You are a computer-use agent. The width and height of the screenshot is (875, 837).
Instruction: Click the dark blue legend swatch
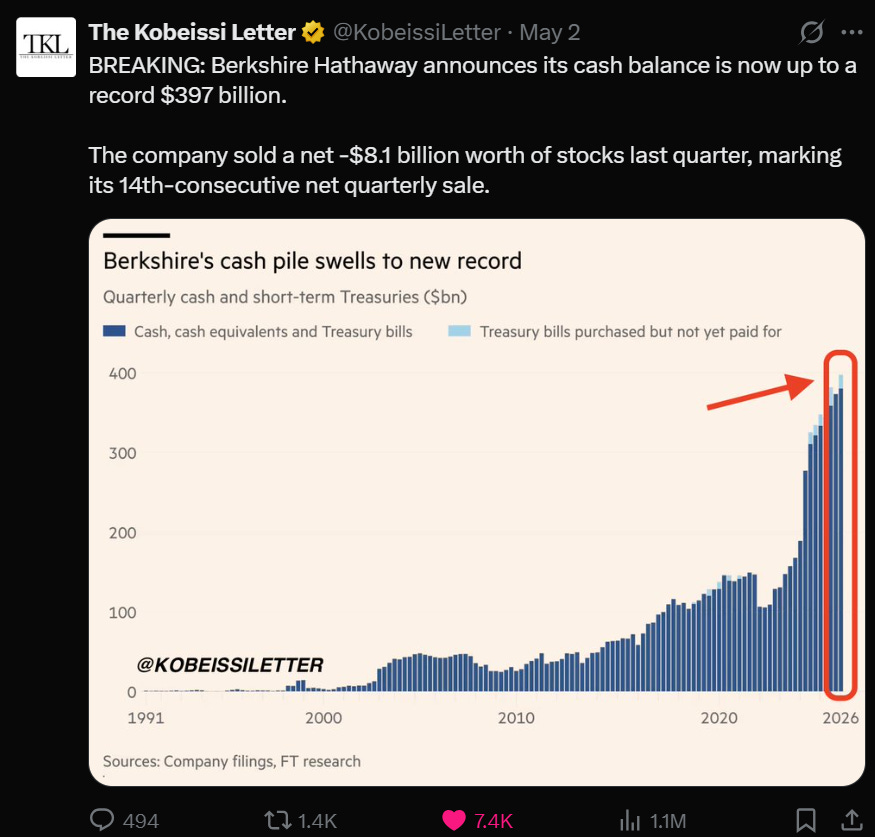point(114,331)
